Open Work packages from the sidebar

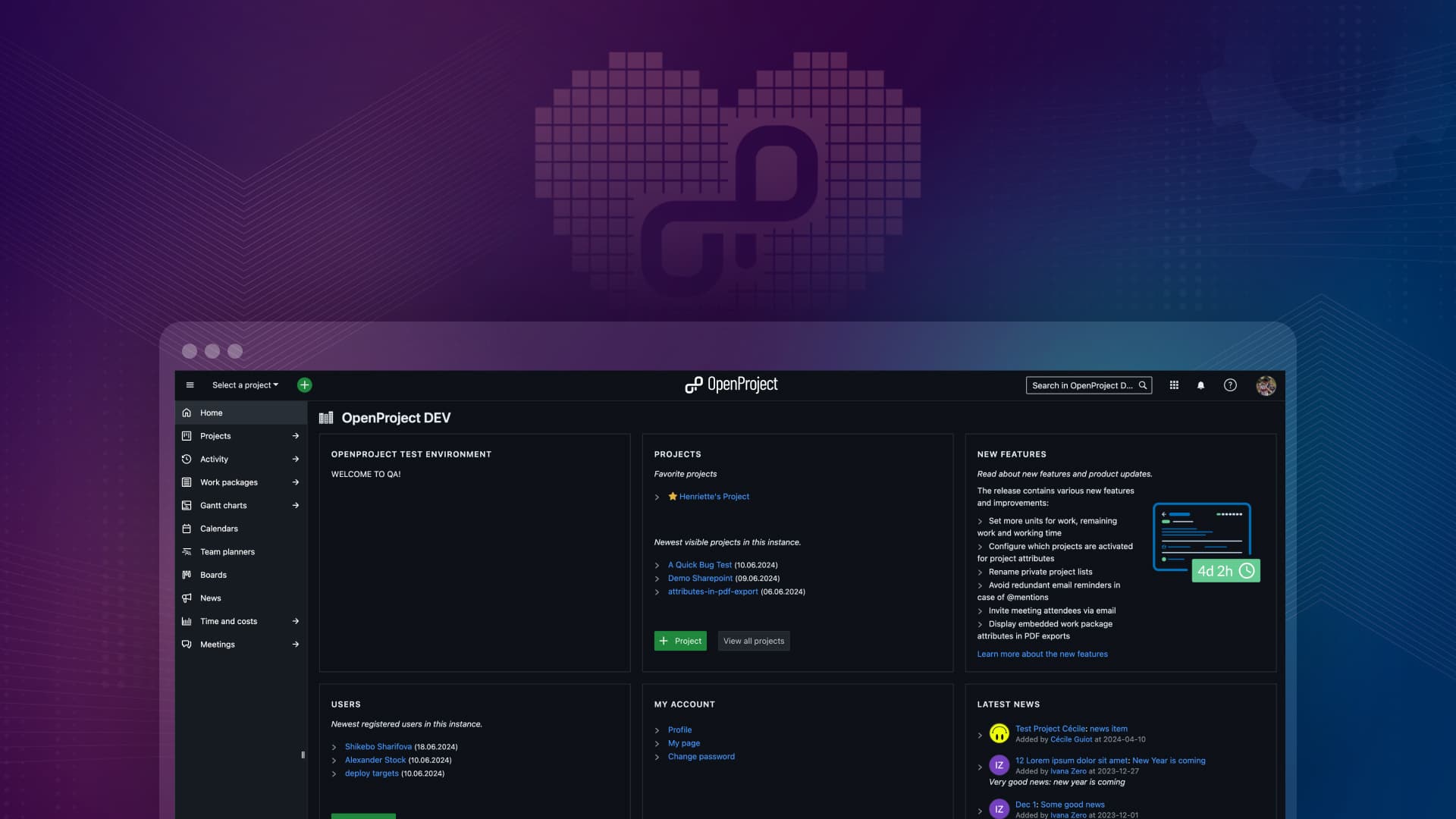[229, 482]
